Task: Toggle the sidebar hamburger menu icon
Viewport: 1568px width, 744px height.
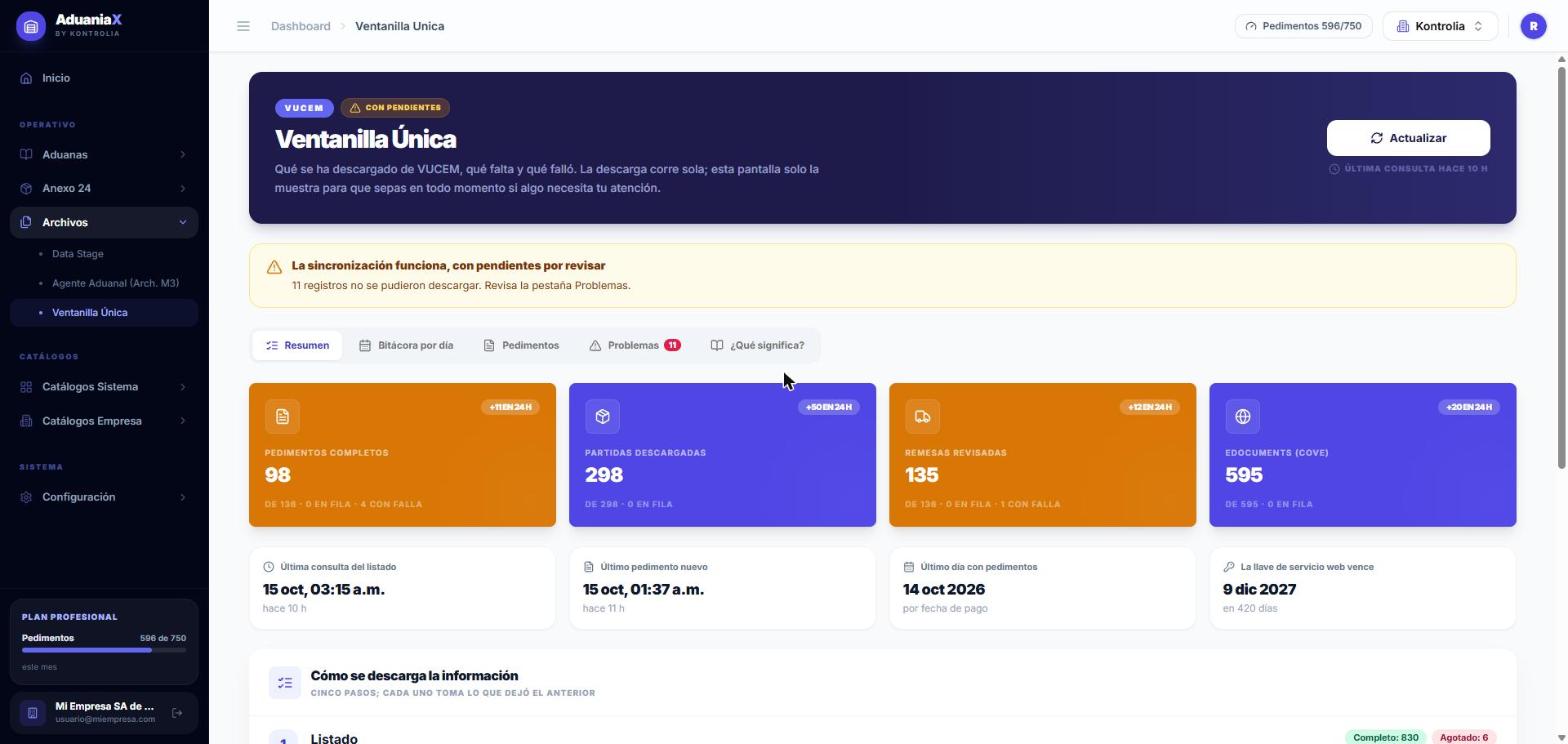Action: pos(243,26)
